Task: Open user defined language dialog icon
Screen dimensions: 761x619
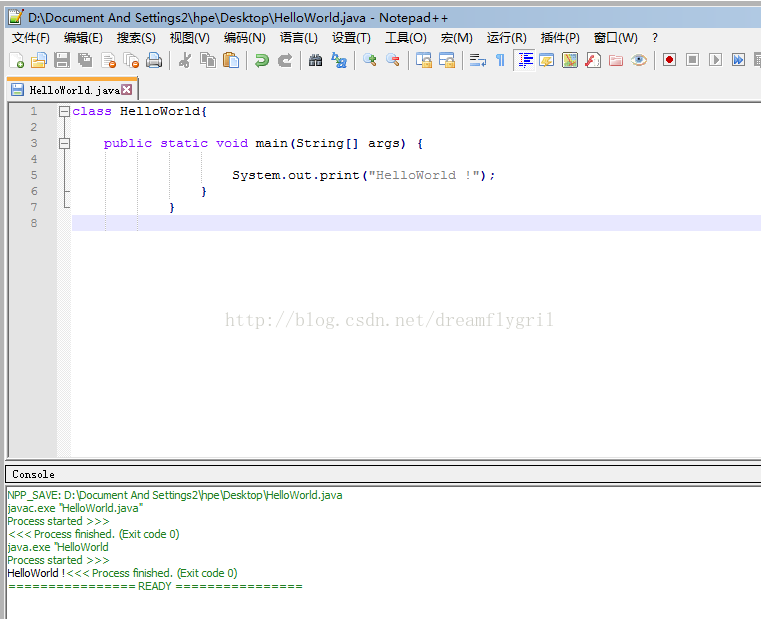Action: [547, 60]
